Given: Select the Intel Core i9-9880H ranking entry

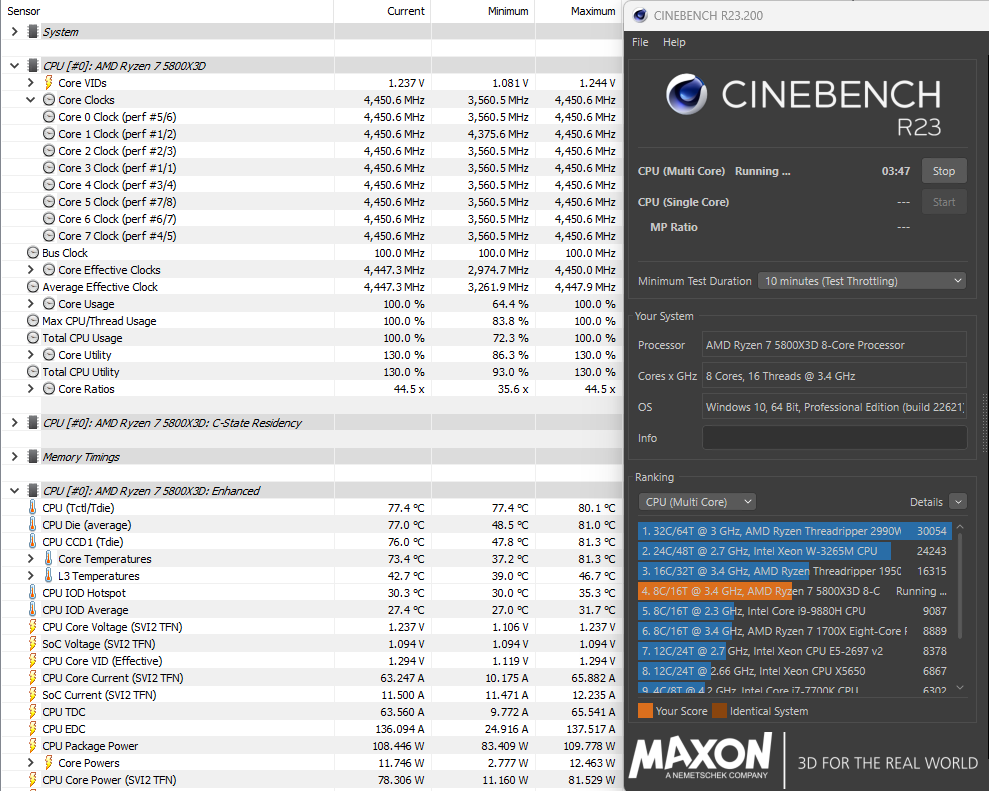Looking at the screenshot, I should coord(793,611).
